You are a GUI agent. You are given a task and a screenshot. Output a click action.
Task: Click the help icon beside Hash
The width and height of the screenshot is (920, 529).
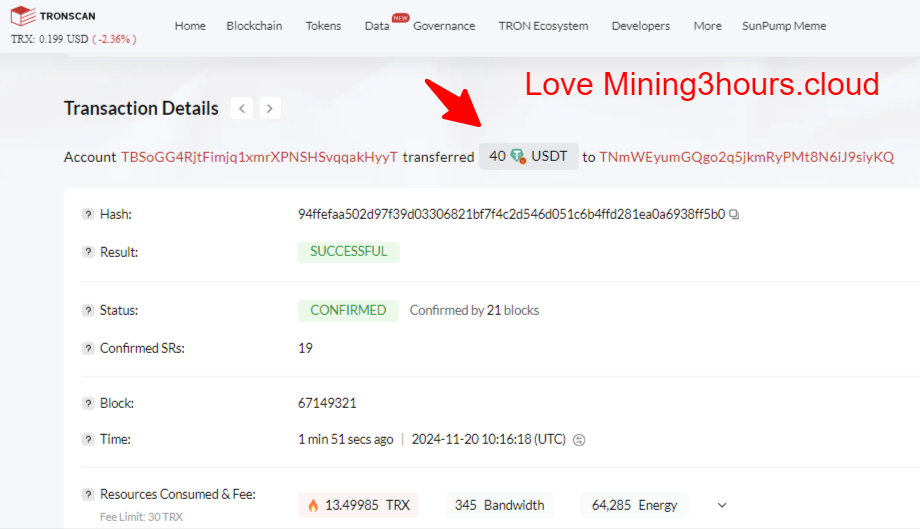point(88,214)
